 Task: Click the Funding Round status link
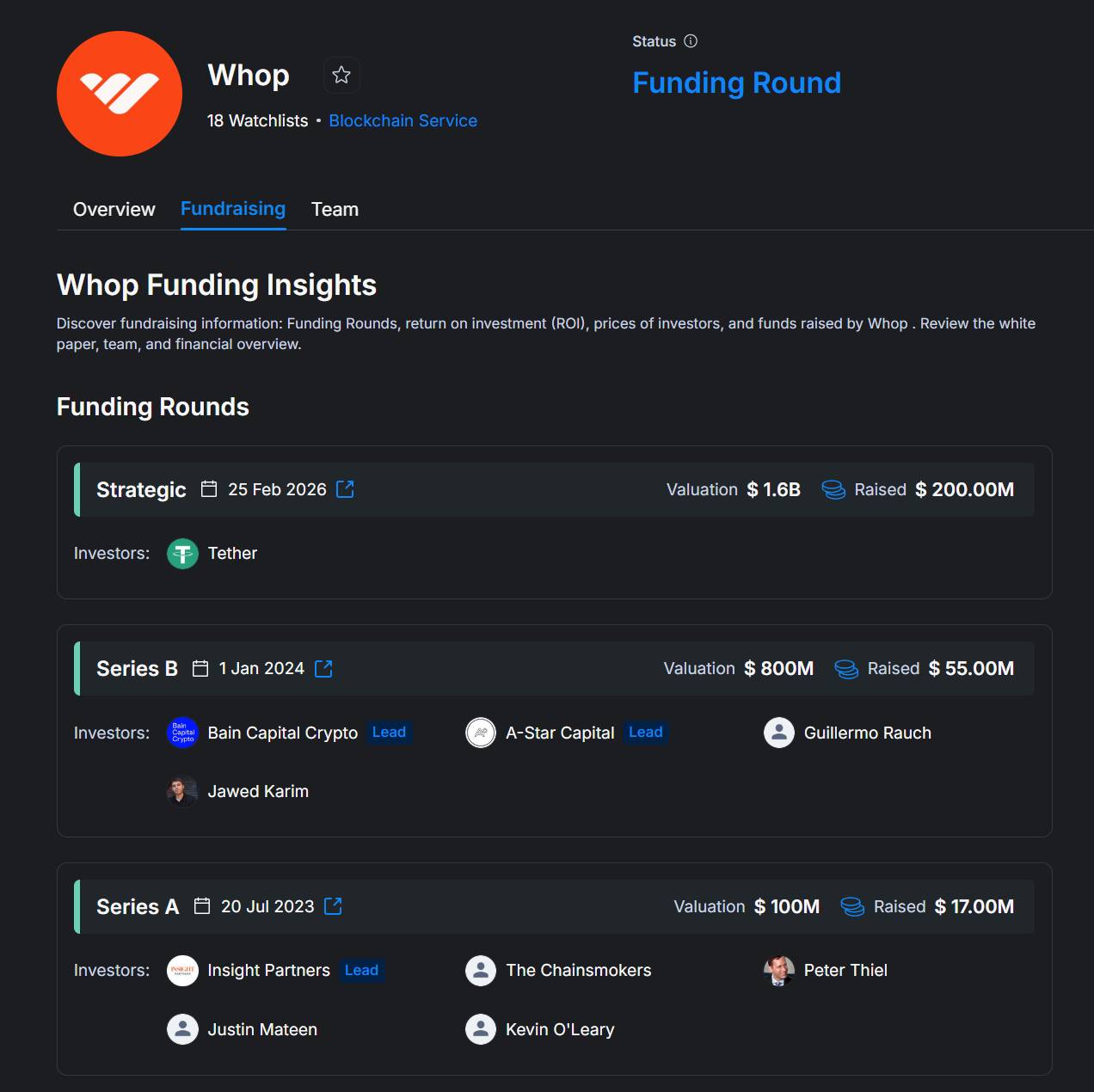point(736,83)
